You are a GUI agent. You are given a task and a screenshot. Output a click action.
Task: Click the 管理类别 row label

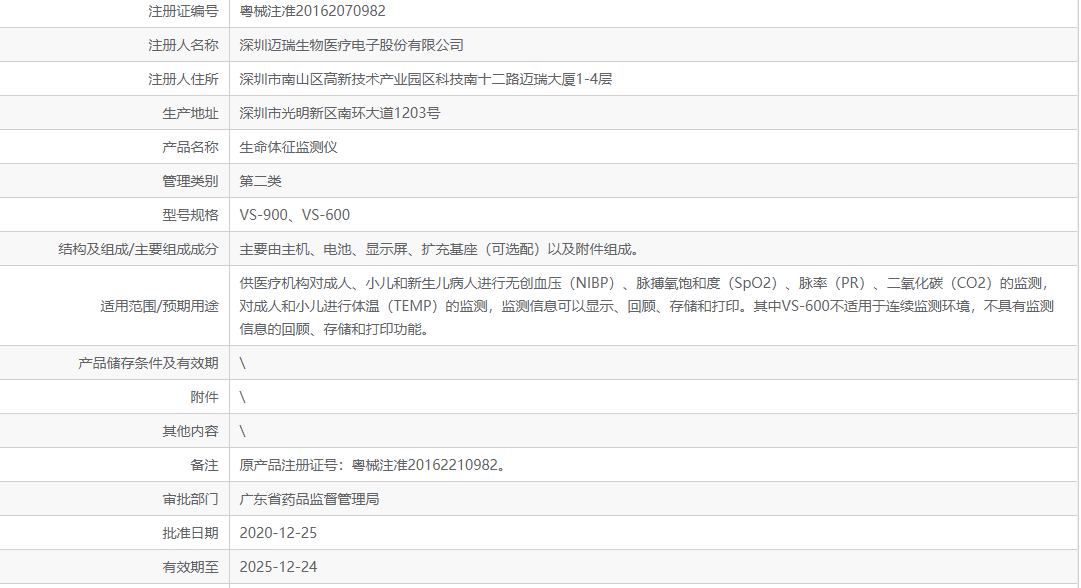coord(191,180)
